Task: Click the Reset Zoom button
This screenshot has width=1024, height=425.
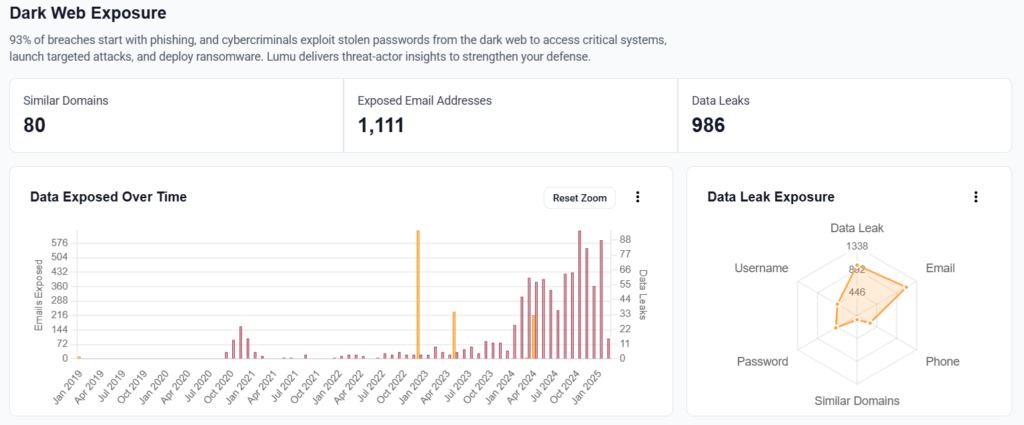Action: pos(580,198)
